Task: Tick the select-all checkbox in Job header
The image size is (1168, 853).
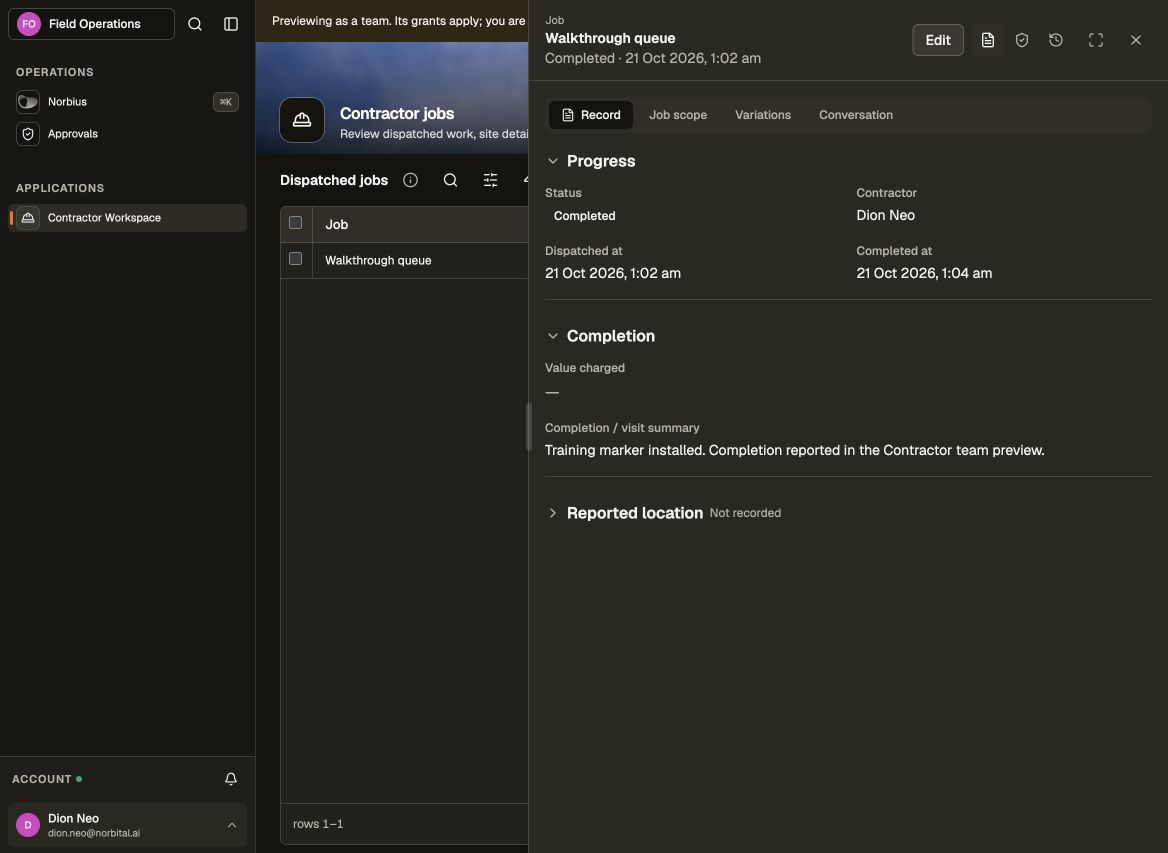Action: pyautogui.click(x=296, y=223)
